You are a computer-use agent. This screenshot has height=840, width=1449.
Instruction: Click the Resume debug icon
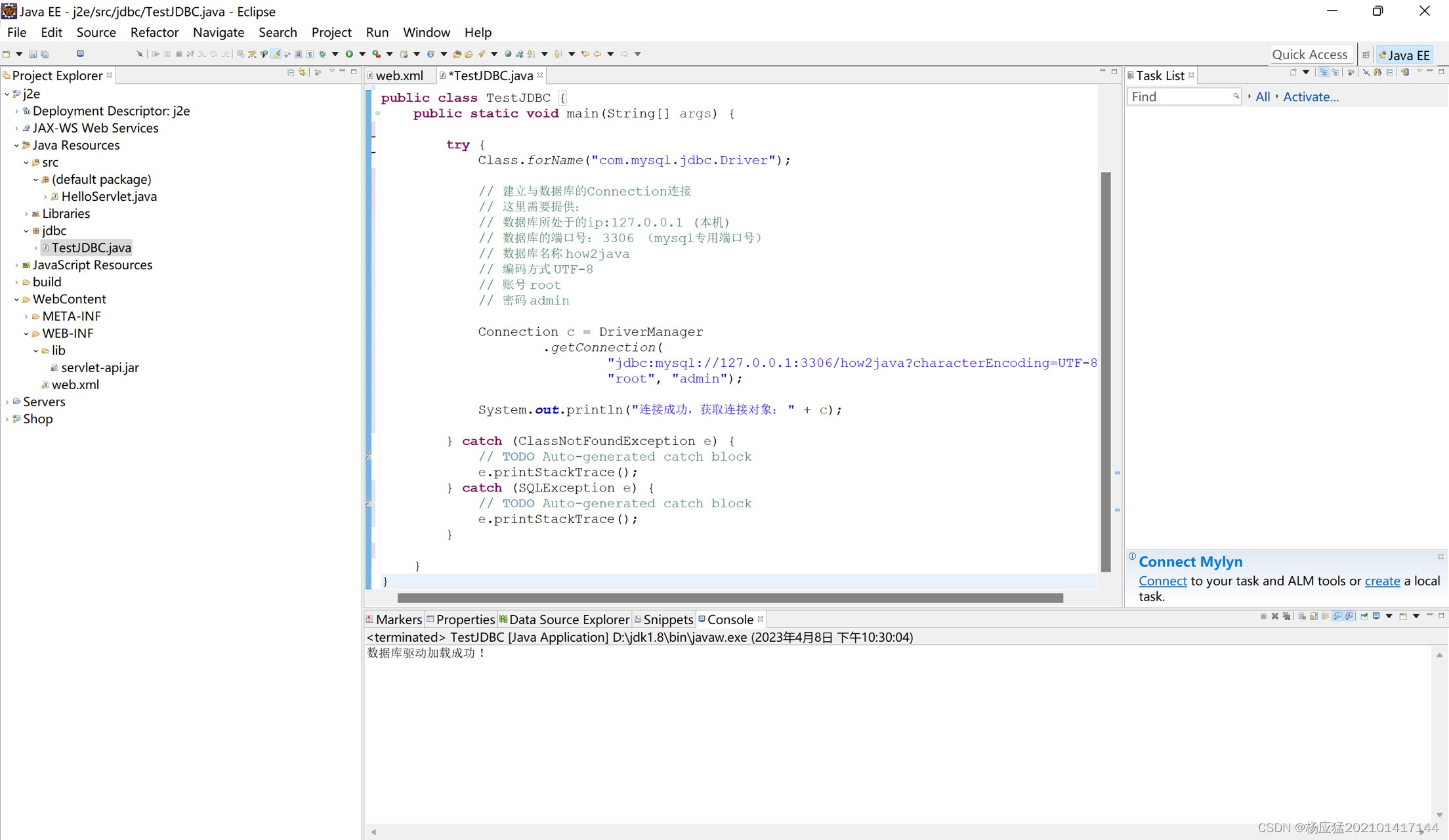(x=155, y=54)
